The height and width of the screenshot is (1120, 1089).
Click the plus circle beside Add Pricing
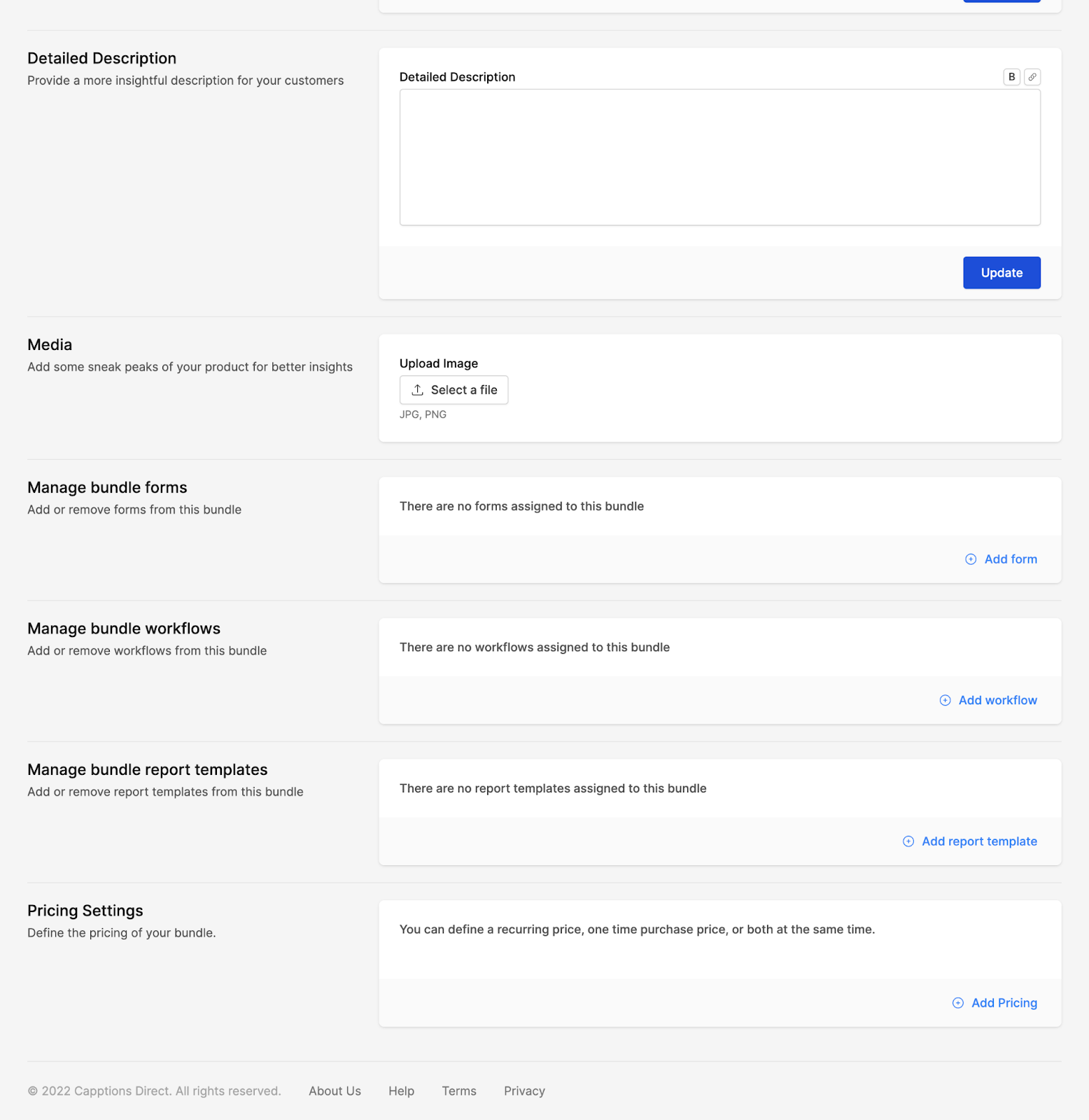pyautogui.click(x=958, y=1003)
